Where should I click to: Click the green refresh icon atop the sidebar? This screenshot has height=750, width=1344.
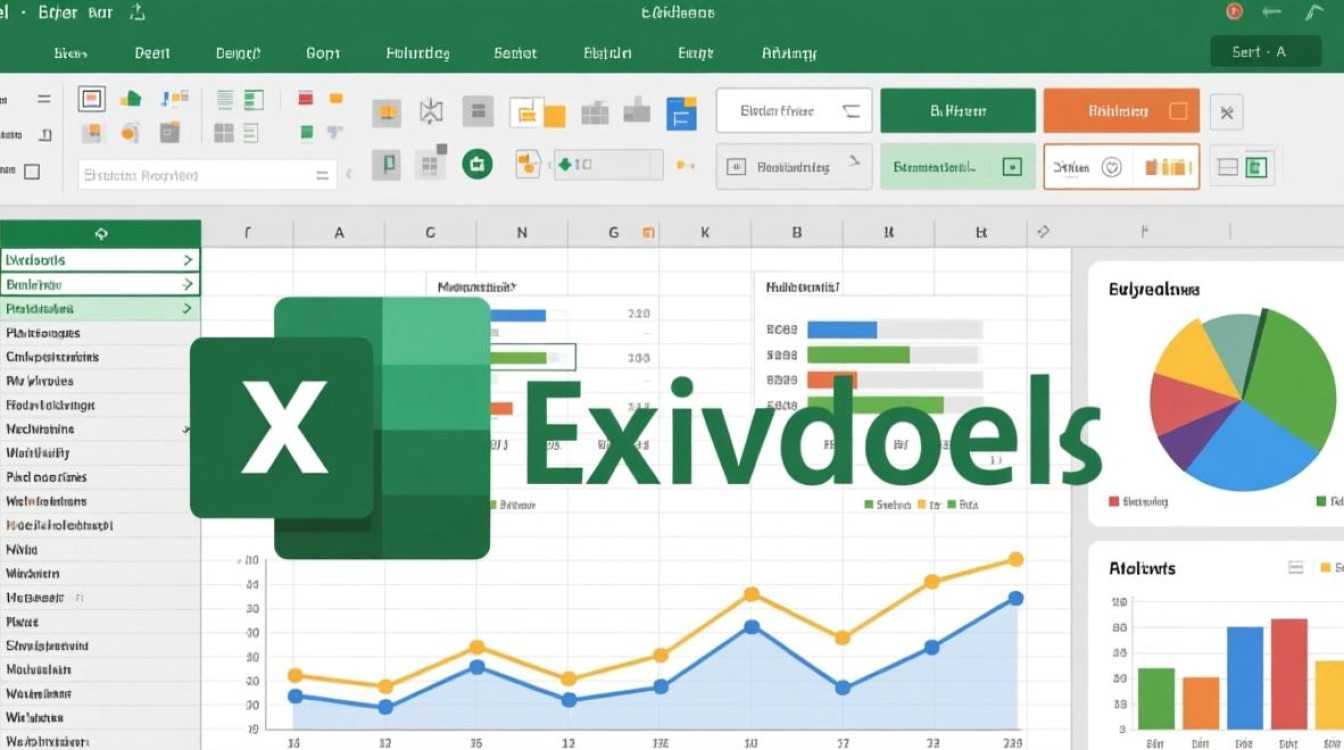(100, 232)
